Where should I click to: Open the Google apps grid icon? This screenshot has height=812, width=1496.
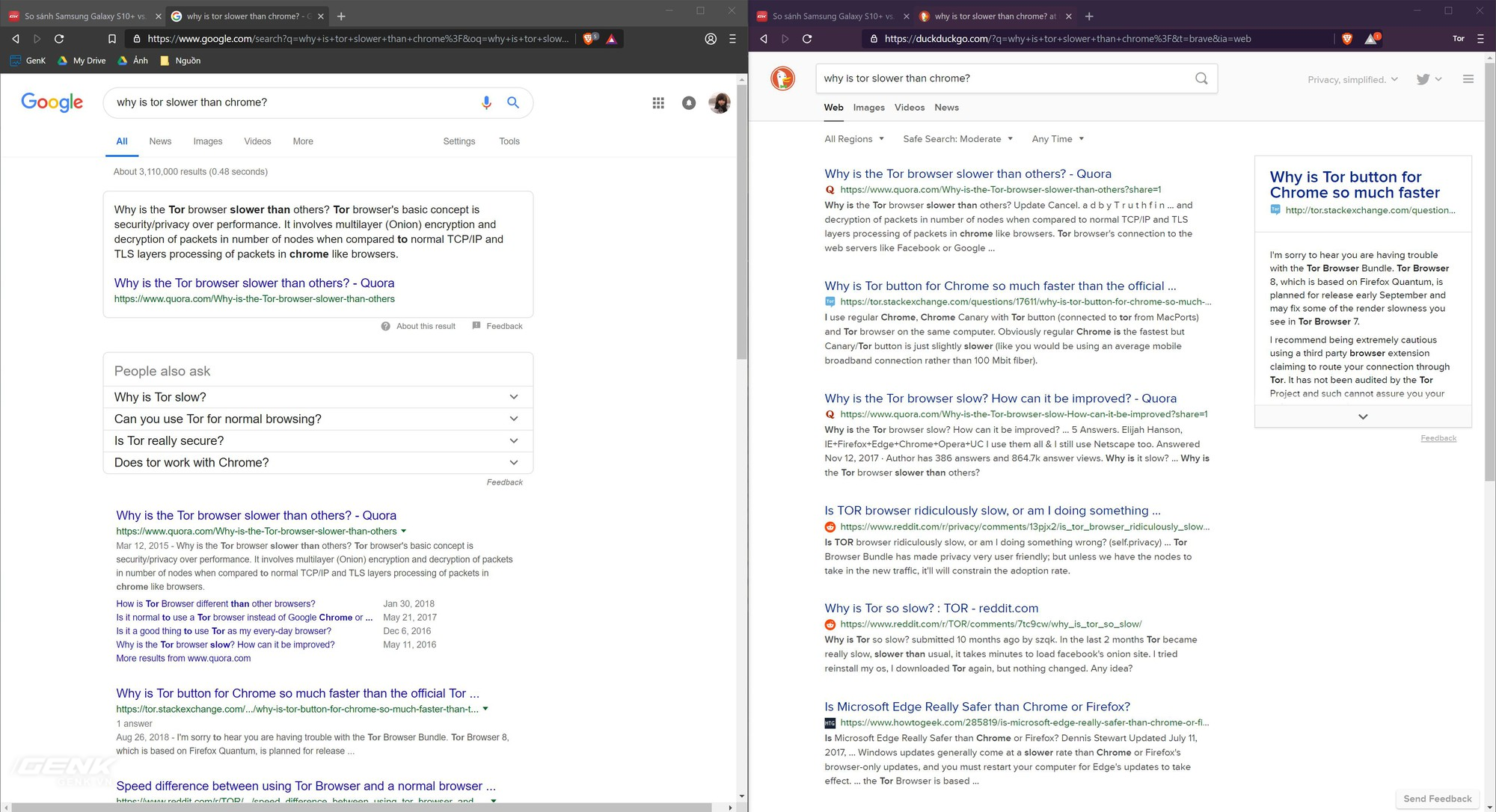pos(658,103)
